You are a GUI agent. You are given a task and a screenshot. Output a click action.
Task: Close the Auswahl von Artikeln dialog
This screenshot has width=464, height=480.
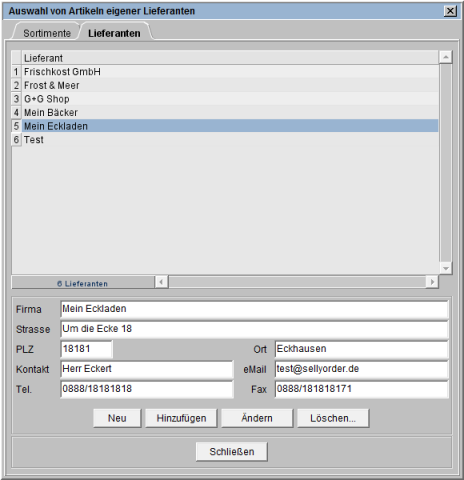tap(450, 11)
